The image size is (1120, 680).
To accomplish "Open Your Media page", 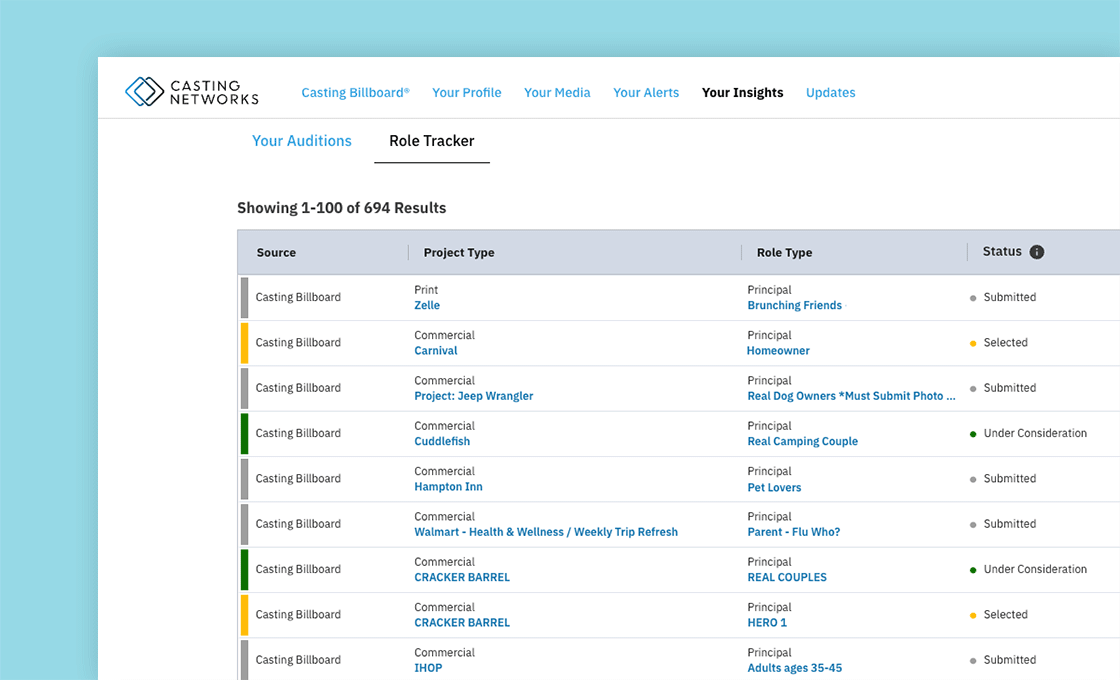I will 557,93.
